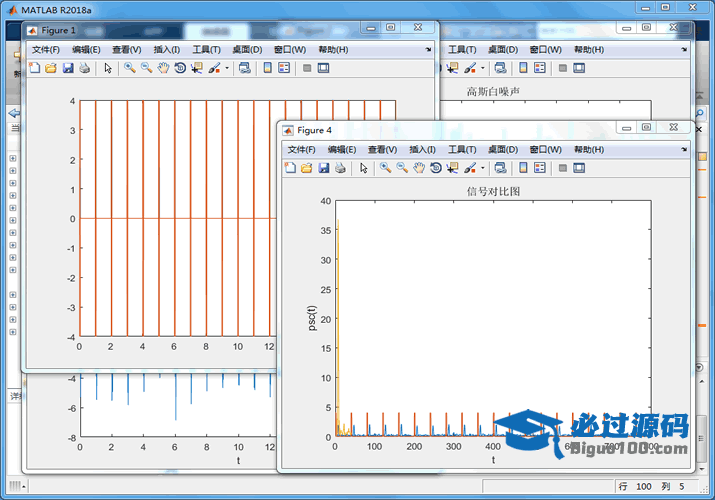Open 帮助(H) menu in Figure 1
This screenshot has width=715, height=500.
[x=333, y=50]
